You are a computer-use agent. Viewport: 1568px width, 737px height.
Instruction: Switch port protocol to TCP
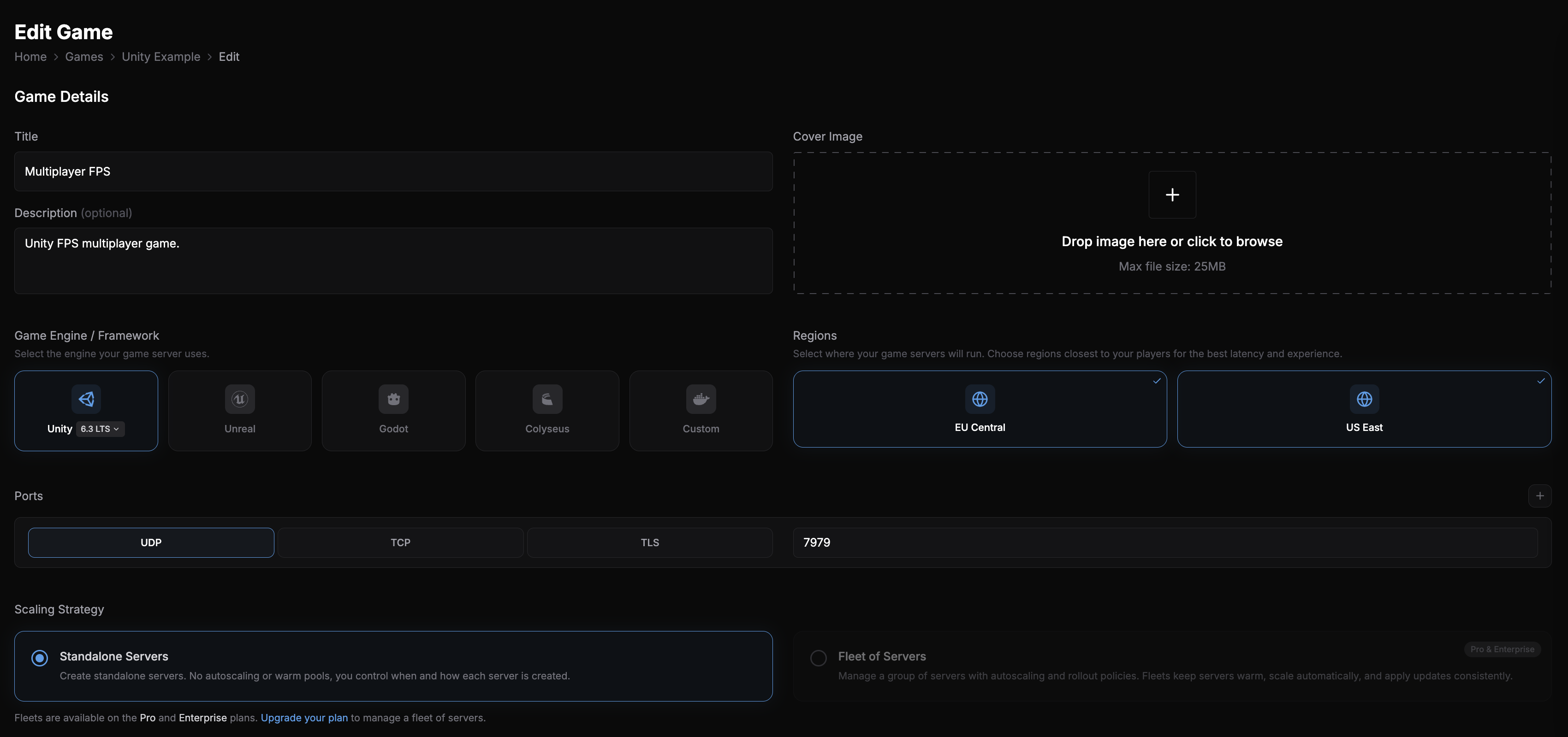[x=400, y=542]
